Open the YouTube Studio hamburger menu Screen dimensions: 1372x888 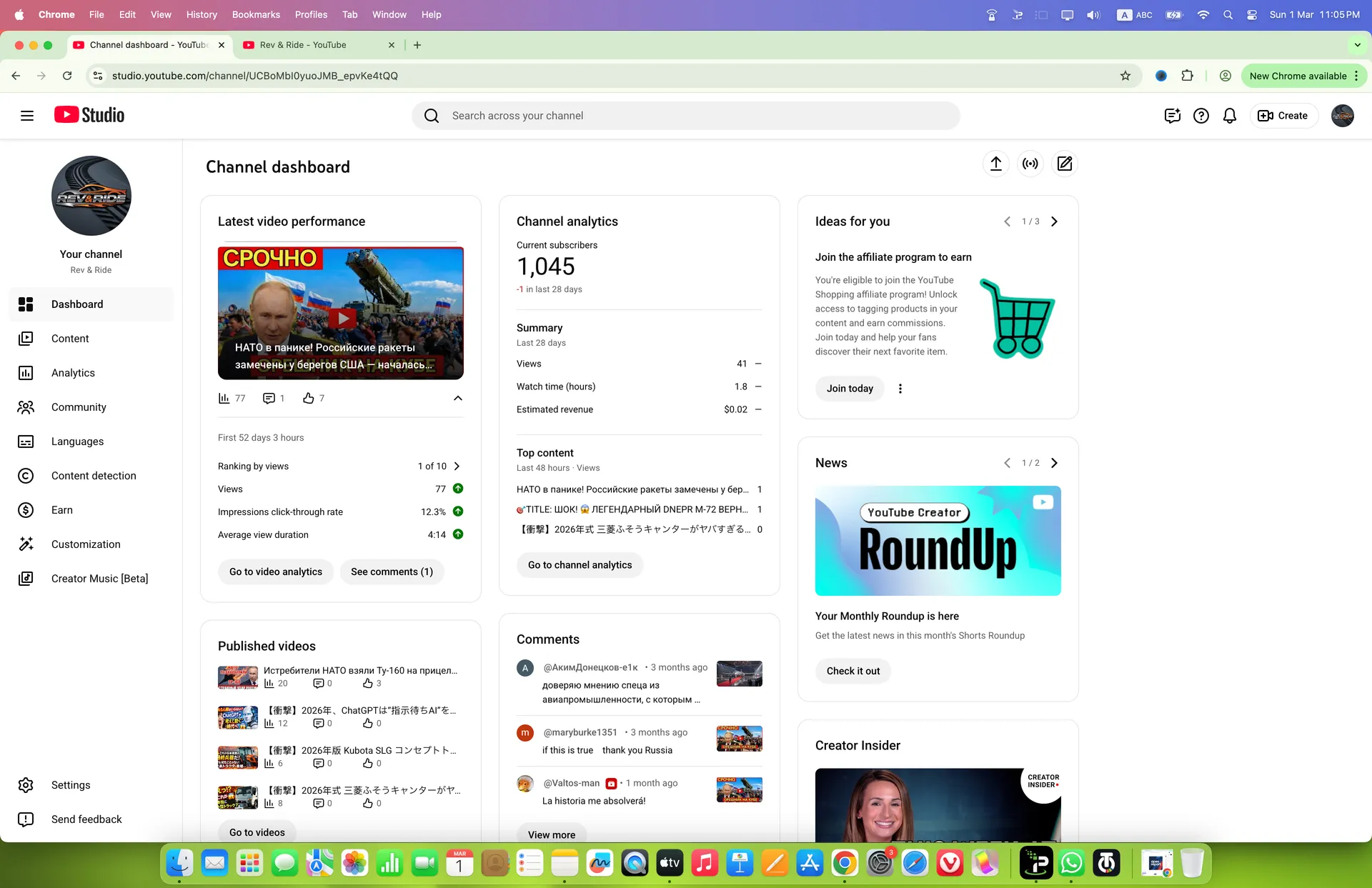(27, 116)
